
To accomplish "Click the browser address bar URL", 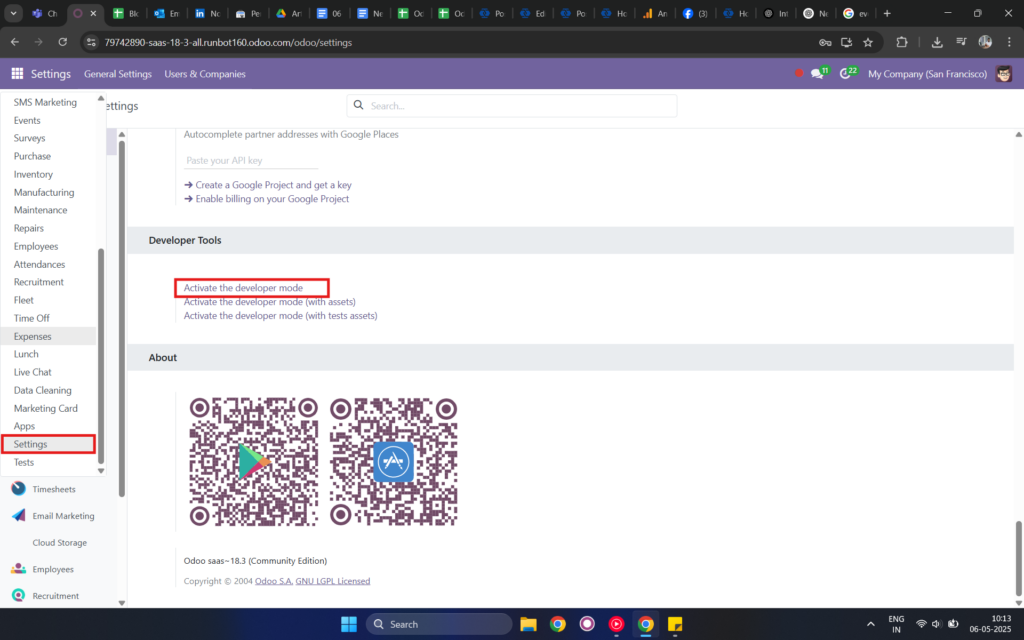I will tap(228, 42).
